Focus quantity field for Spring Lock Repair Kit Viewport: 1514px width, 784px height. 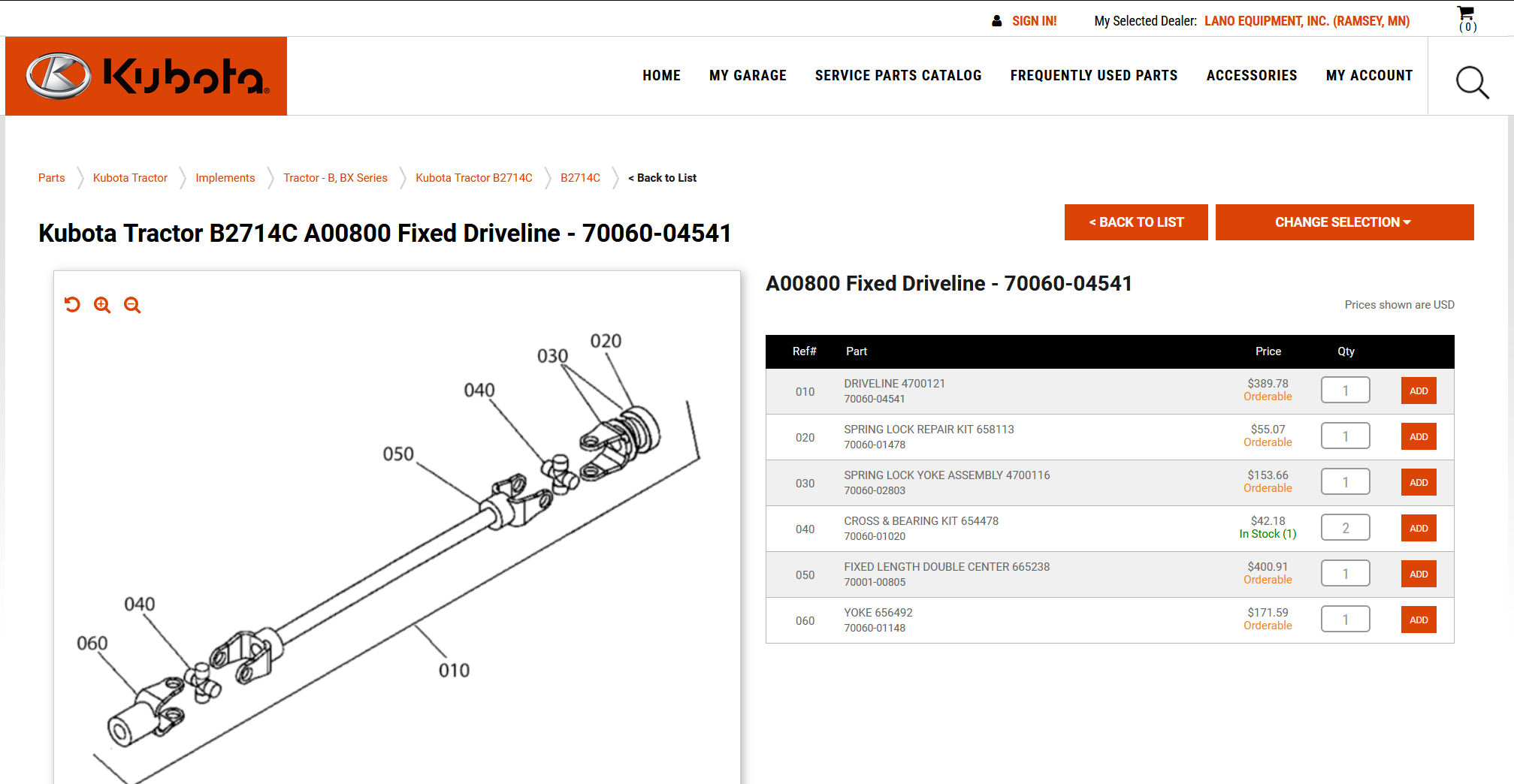(1345, 436)
